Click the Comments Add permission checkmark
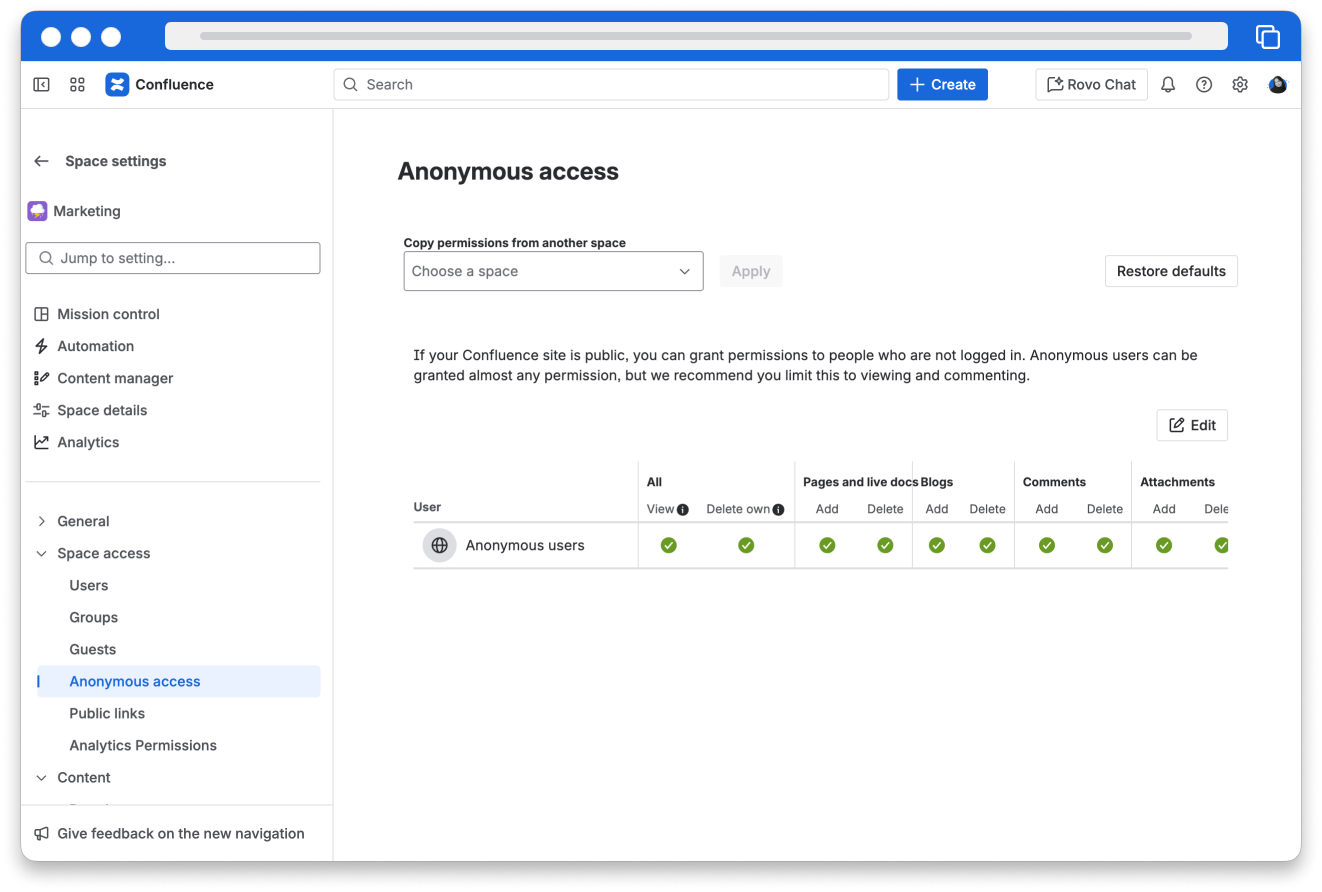 pos(1046,545)
